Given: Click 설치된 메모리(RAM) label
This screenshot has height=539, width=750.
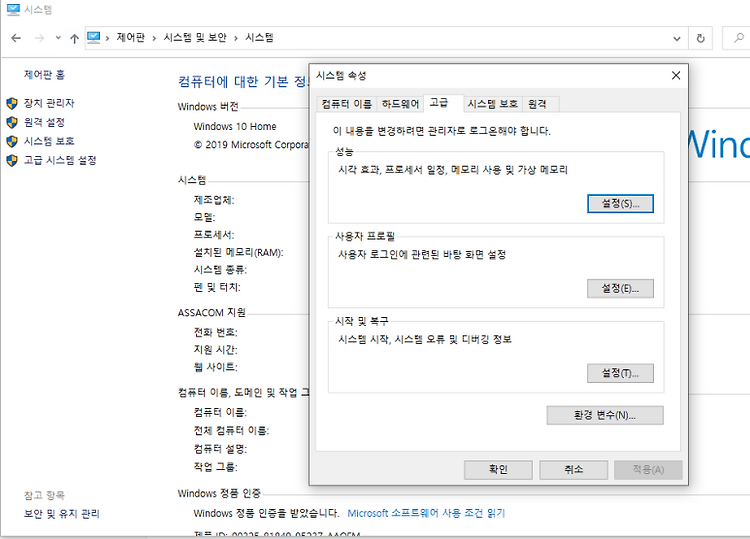Looking at the screenshot, I should (x=238, y=253).
